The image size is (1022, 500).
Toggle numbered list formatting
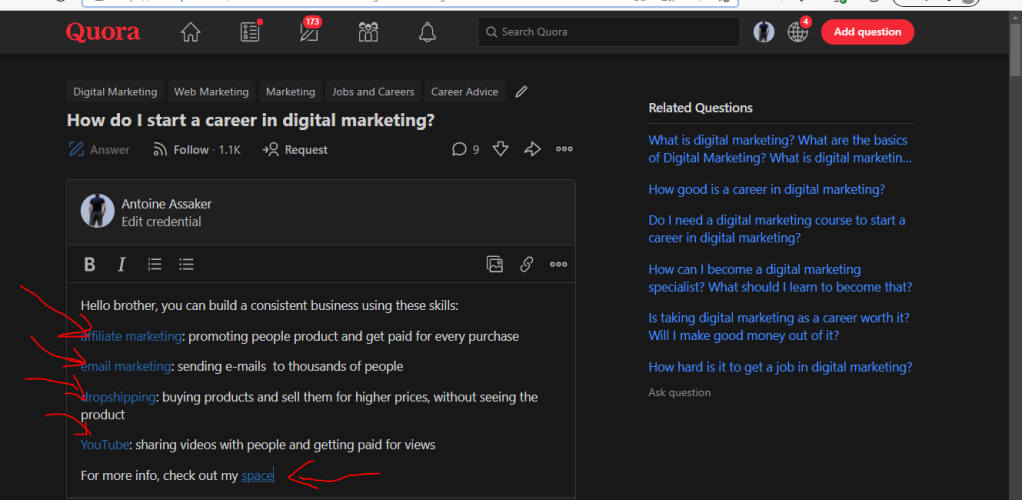coord(154,264)
